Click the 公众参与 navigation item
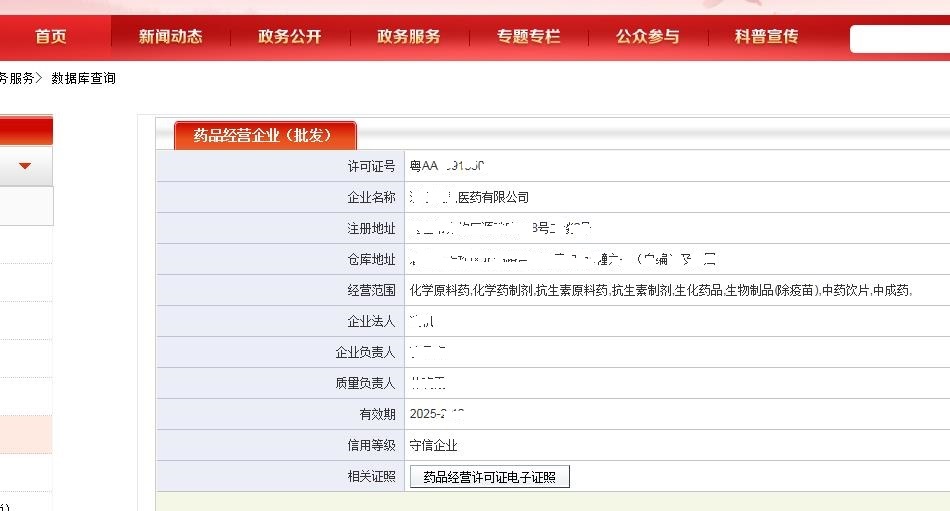Screen dimensions: 950x511 [647, 37]
